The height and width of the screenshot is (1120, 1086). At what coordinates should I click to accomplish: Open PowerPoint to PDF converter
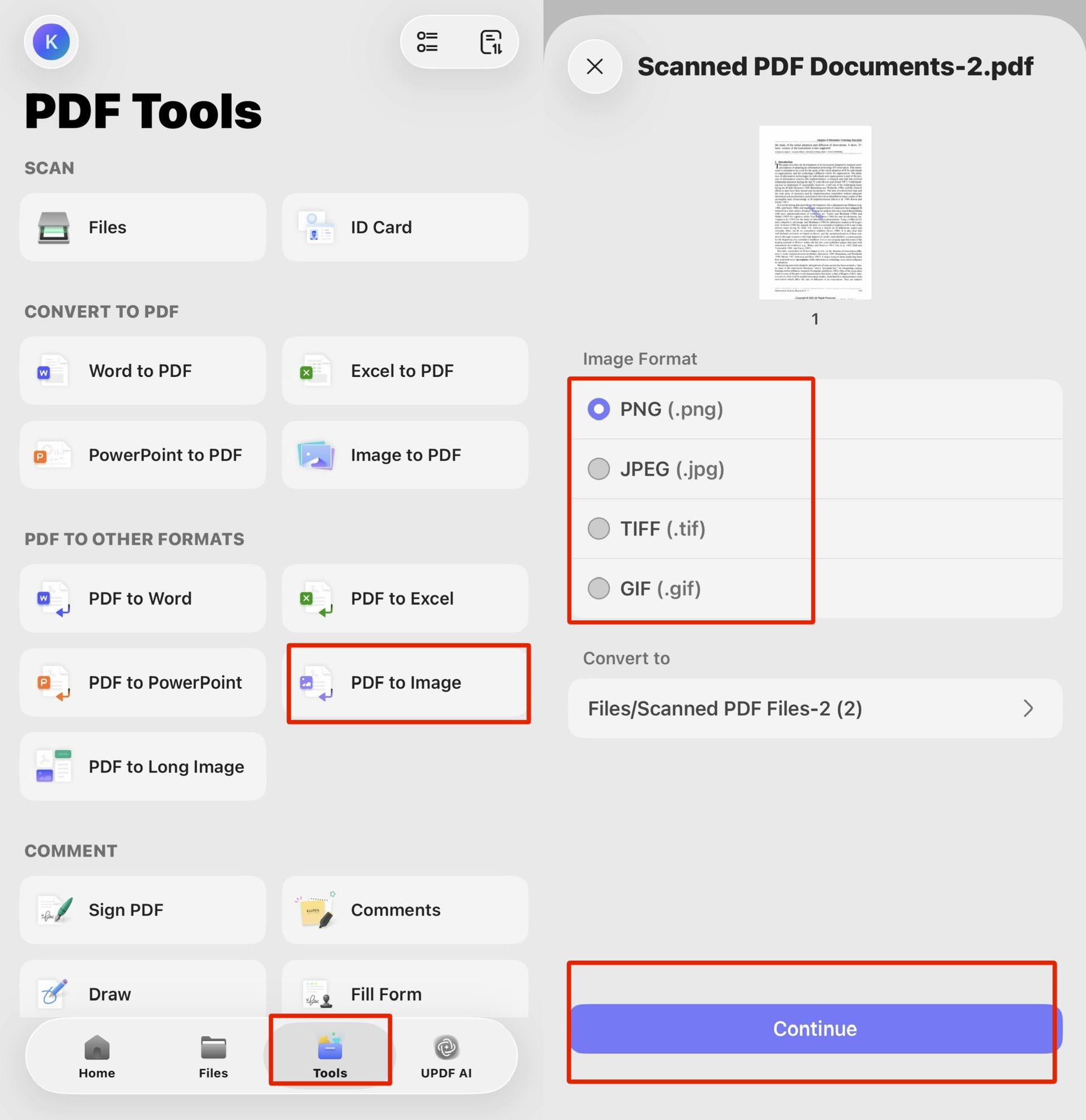[142, 455]
